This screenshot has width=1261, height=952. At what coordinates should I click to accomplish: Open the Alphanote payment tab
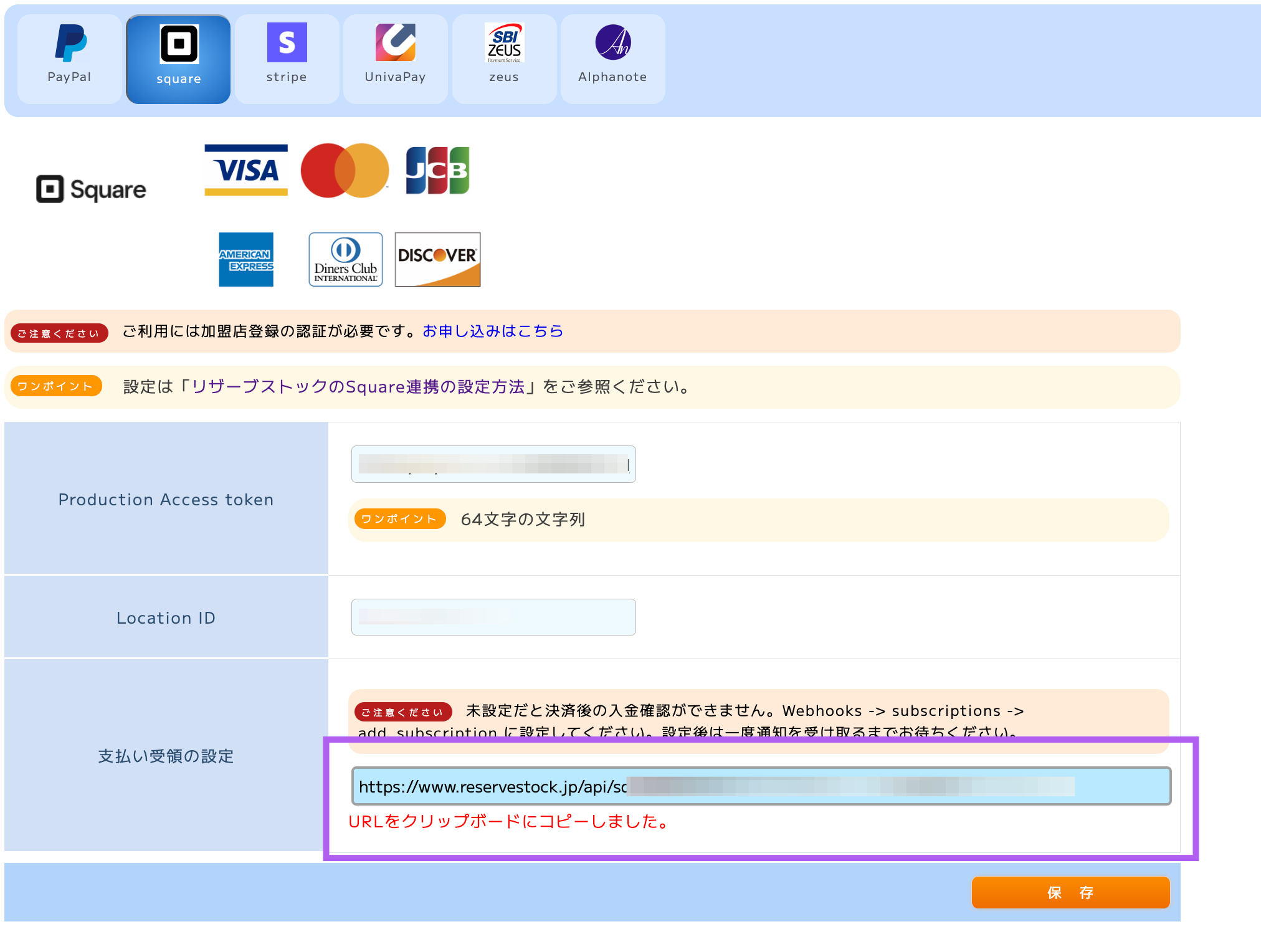(x=612, y=59)
